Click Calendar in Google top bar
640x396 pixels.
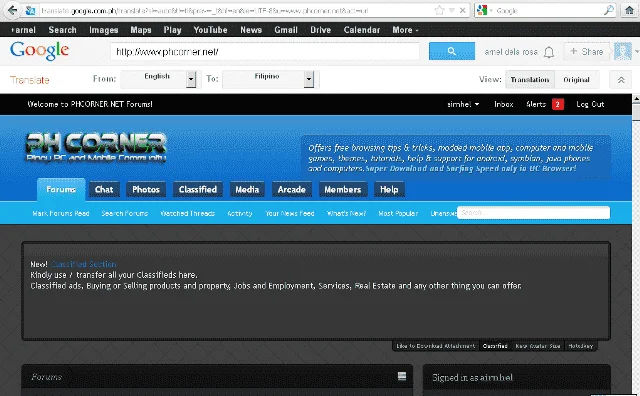coord(362,30)
